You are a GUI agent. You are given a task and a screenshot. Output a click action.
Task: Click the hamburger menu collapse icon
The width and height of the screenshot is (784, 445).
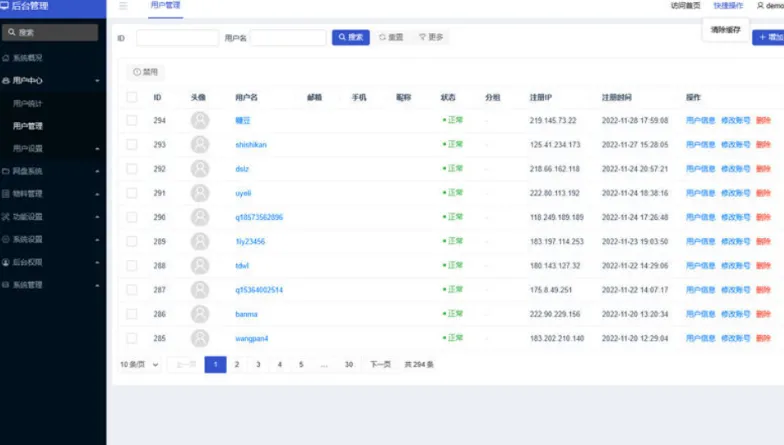pos(123,6)
